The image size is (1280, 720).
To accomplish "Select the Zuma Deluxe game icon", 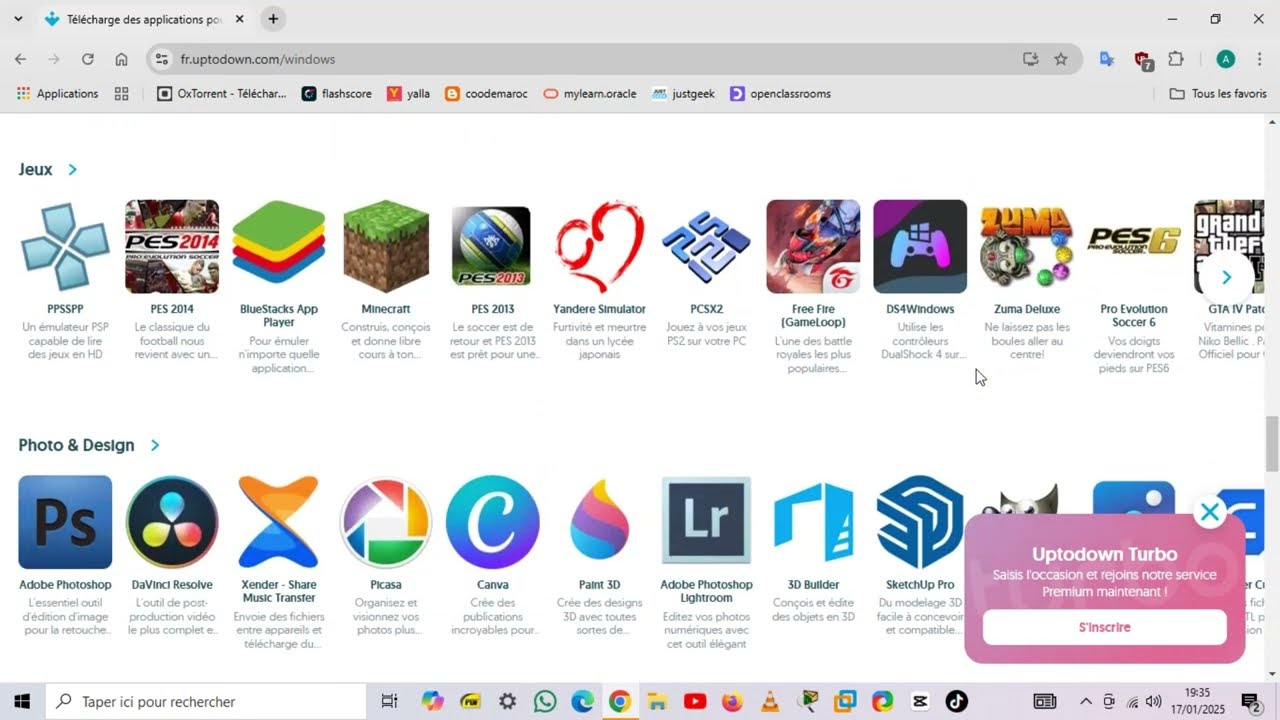I will pos(1027,247).
